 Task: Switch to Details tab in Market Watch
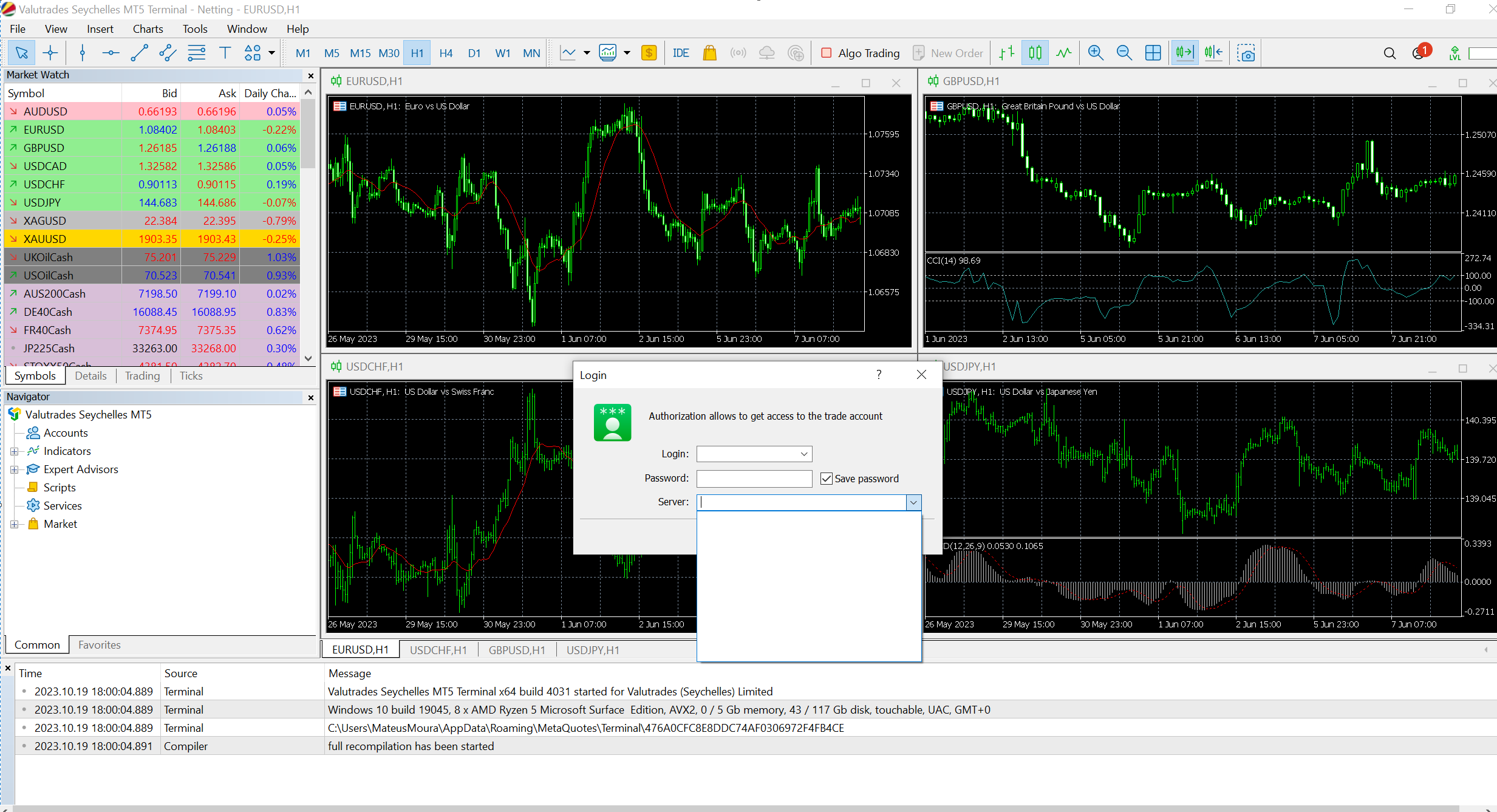coord(90,376)
